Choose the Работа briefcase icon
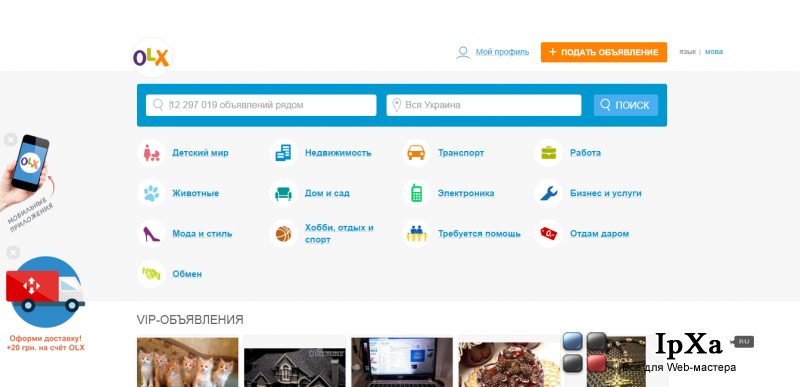800x387 pixels. click(x=548, y=152)
